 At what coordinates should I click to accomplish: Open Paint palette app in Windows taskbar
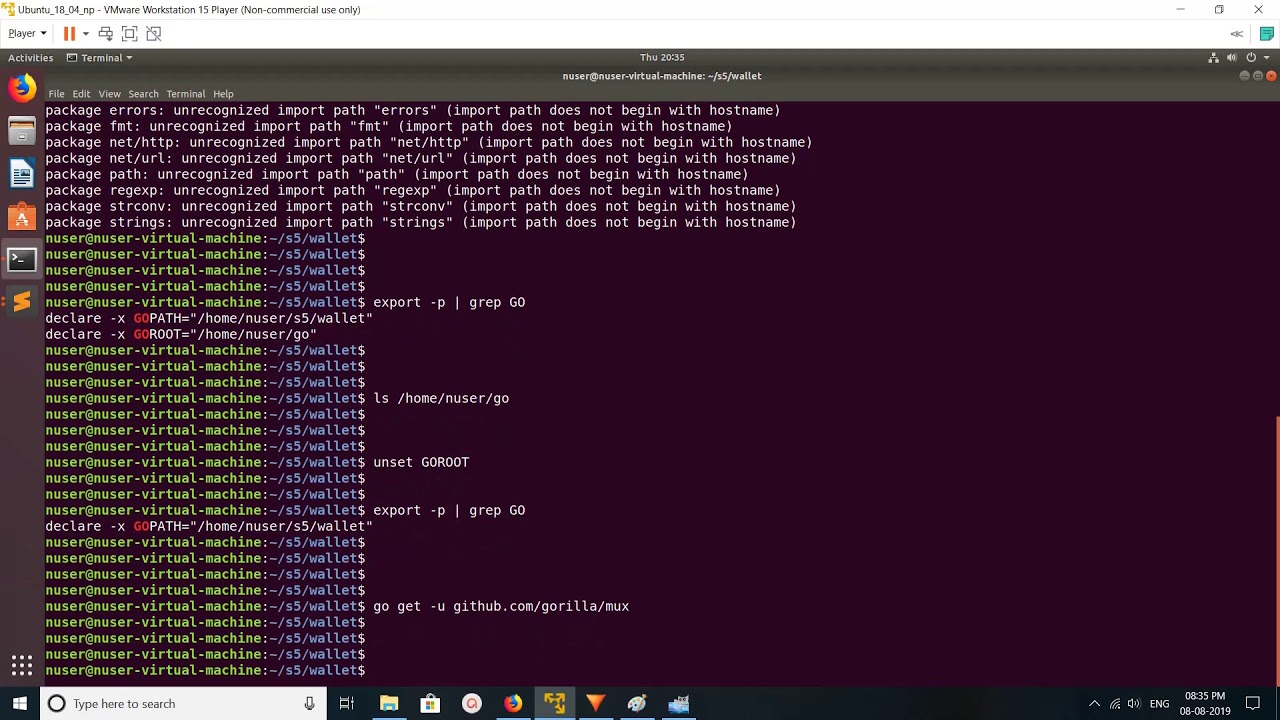point(637,704)
